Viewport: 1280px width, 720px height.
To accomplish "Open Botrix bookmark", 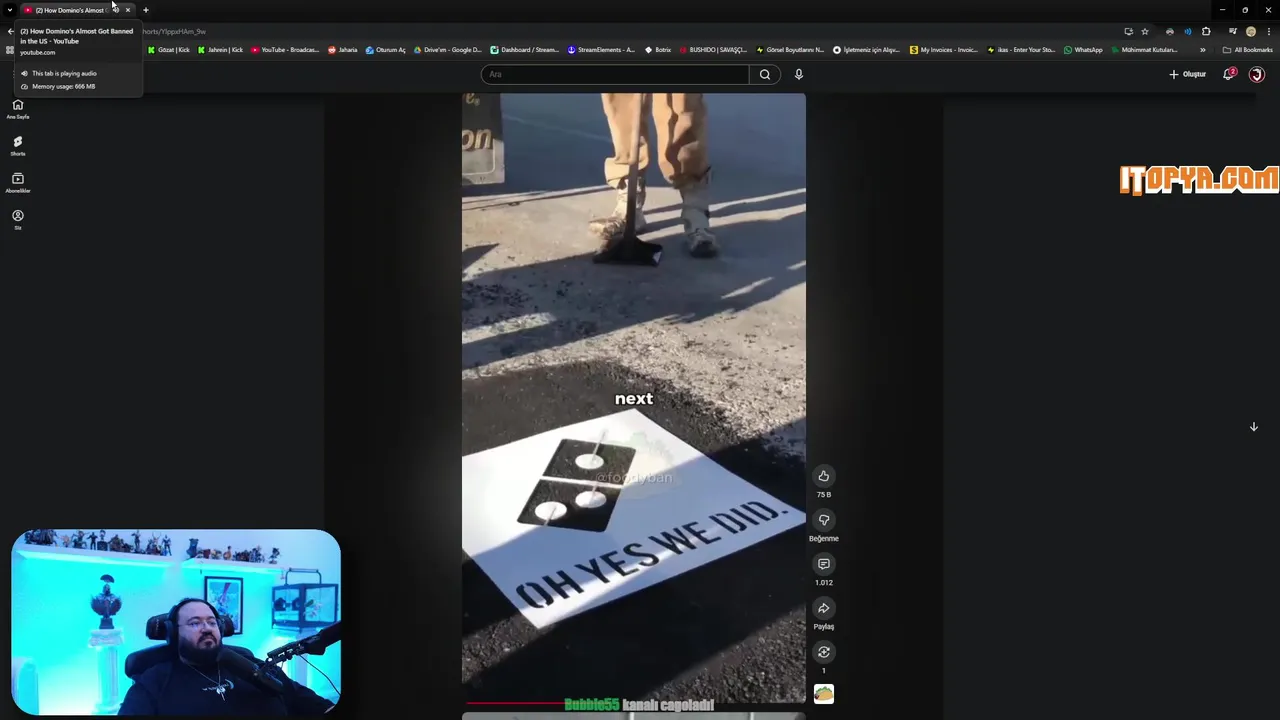I will 658,50.
